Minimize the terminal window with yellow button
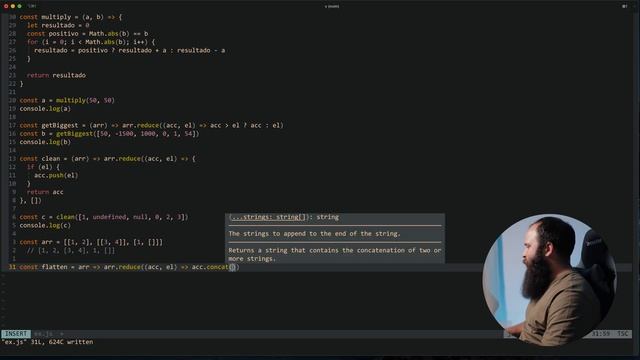This screenshot has width=640, height=360. 13,6
